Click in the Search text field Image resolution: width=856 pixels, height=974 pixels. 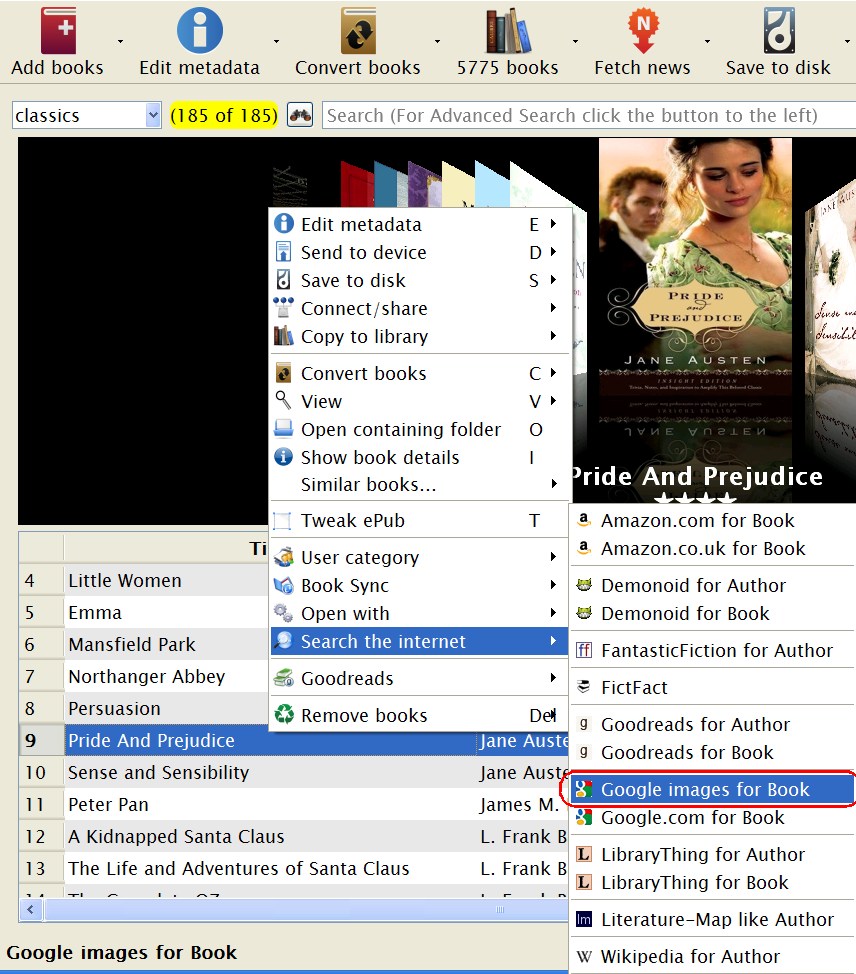point(589,116)
